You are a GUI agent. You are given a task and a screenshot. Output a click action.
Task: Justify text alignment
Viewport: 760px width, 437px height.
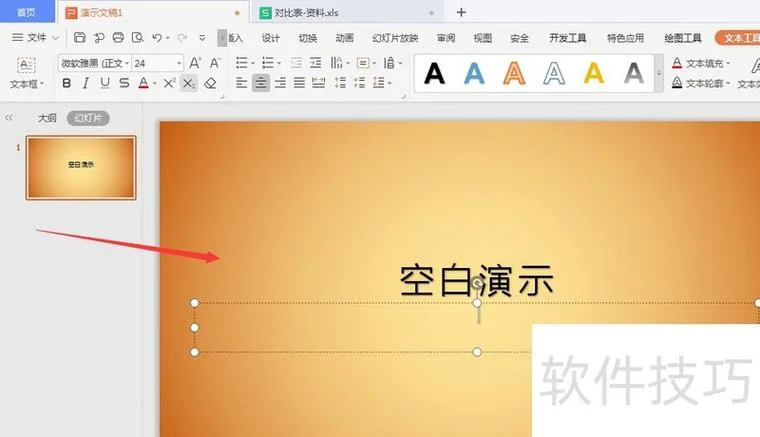click(x=300, y=83)
